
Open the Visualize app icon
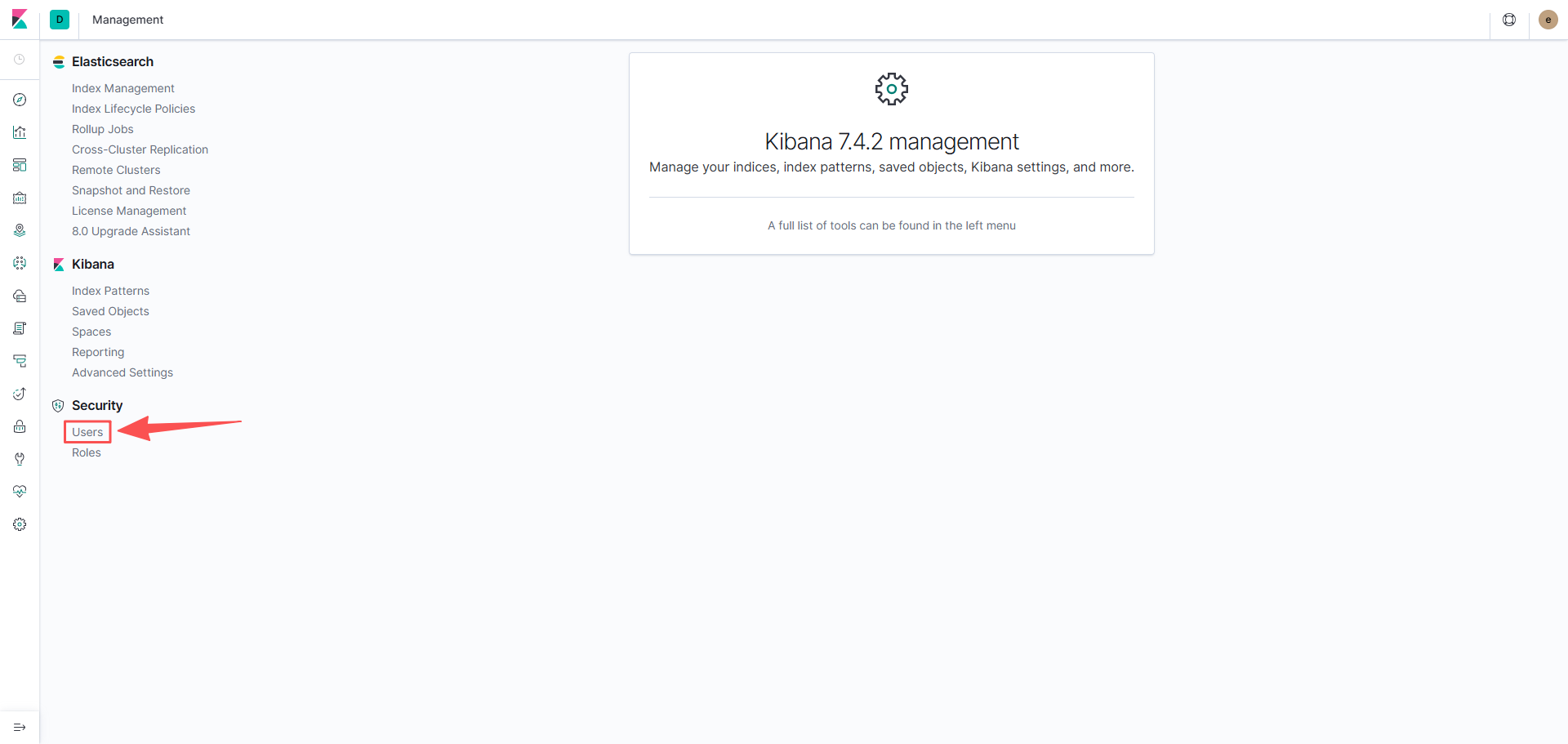click(20, 132)
